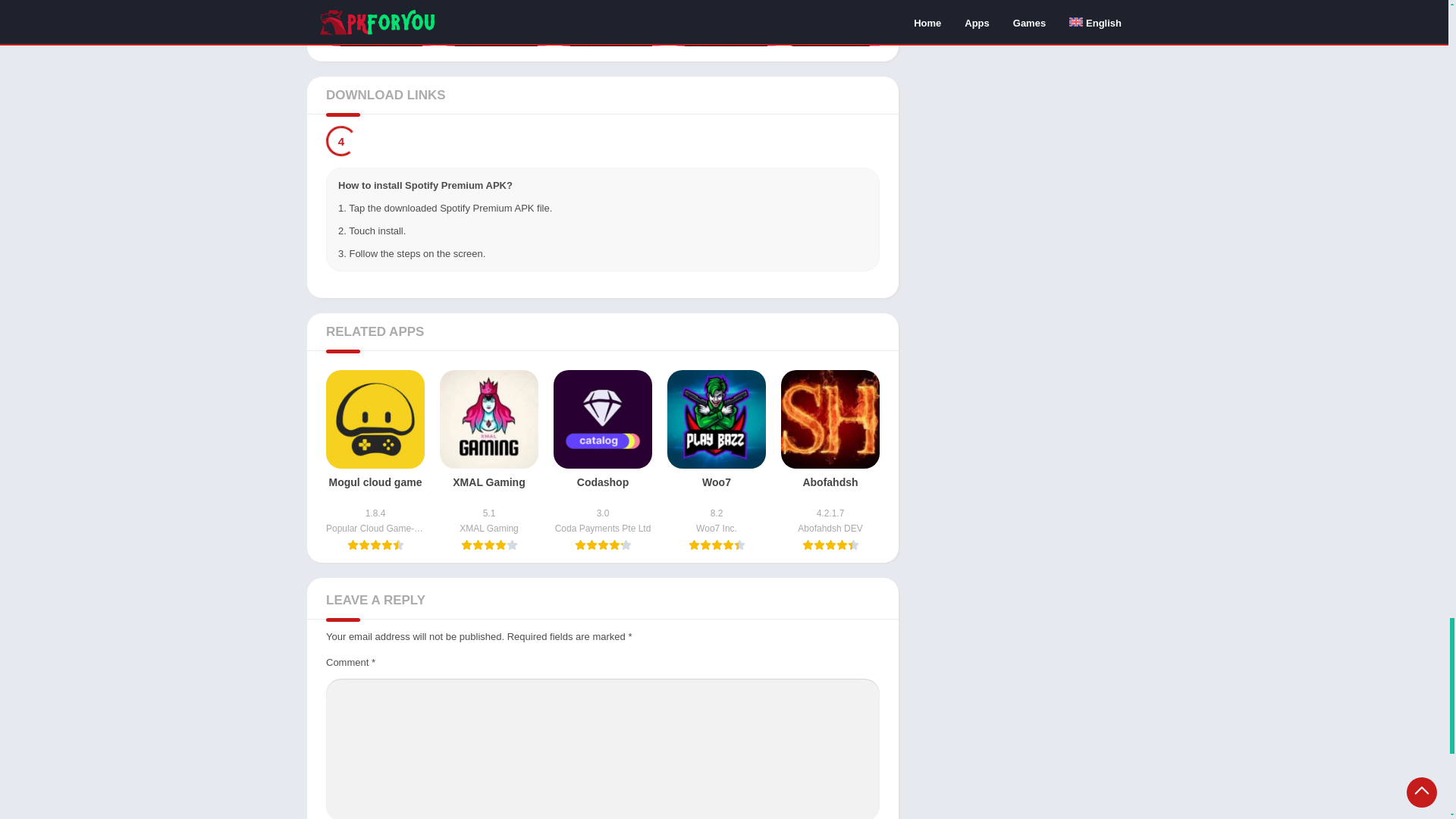Open the Abofahdsh app icon

[x=830, y=419]
